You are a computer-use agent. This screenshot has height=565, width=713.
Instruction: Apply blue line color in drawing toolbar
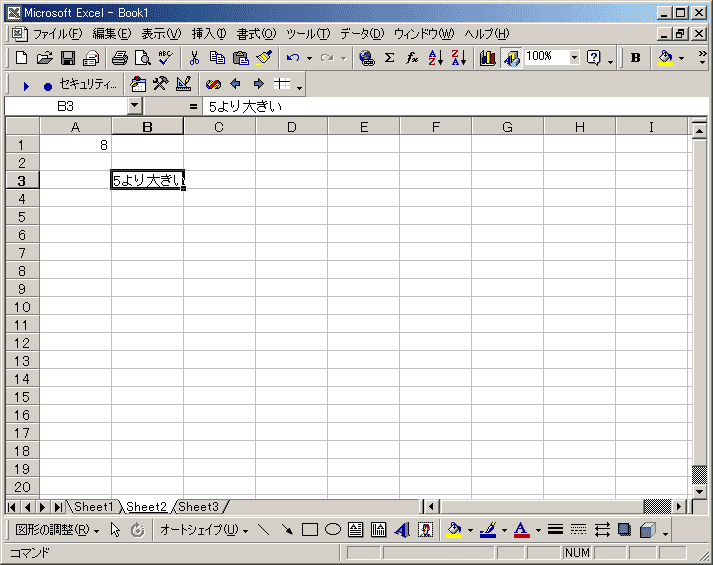[x=487, y=530]
